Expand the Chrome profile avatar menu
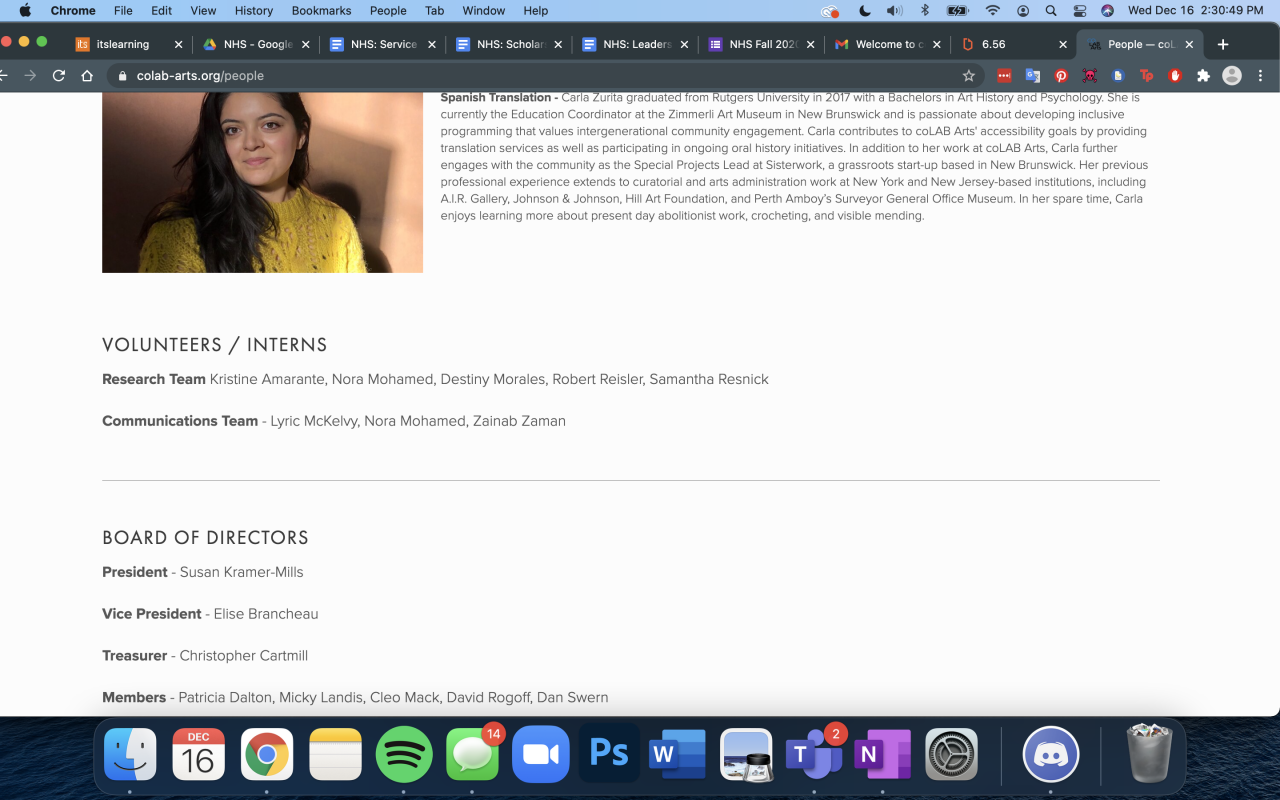 click(1232, 76)
